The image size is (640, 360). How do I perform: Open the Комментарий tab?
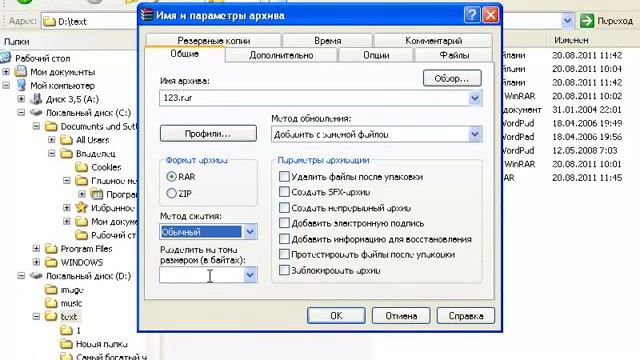[x=433, y=40]
